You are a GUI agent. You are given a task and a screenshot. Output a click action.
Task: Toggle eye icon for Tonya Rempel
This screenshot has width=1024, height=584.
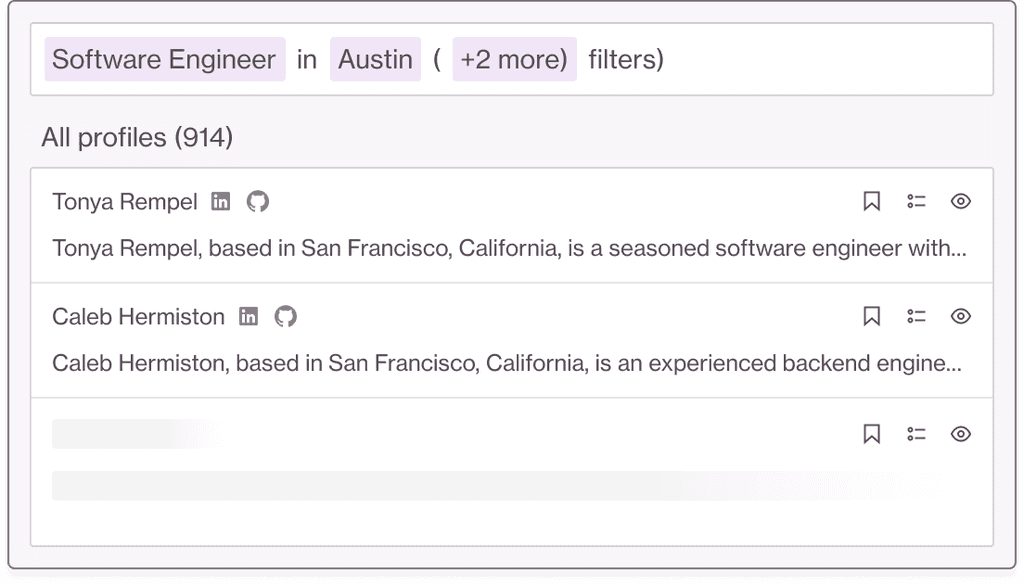tap(960, 202)
